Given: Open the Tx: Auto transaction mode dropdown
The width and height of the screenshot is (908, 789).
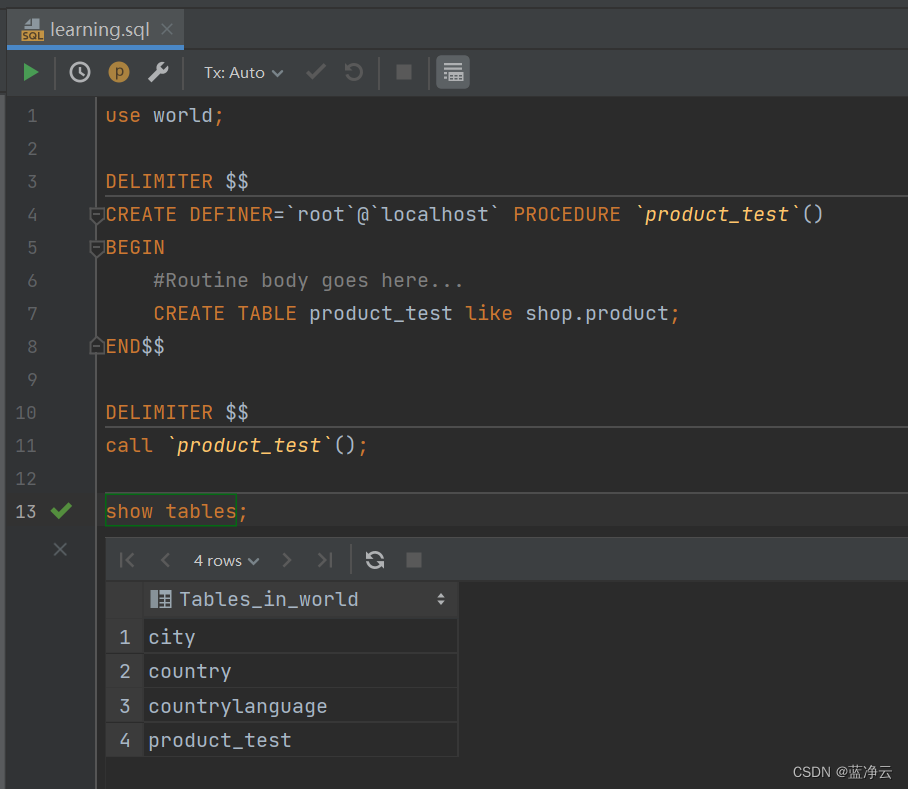Looking at the screenshot, I should click(x=244, y=73).
